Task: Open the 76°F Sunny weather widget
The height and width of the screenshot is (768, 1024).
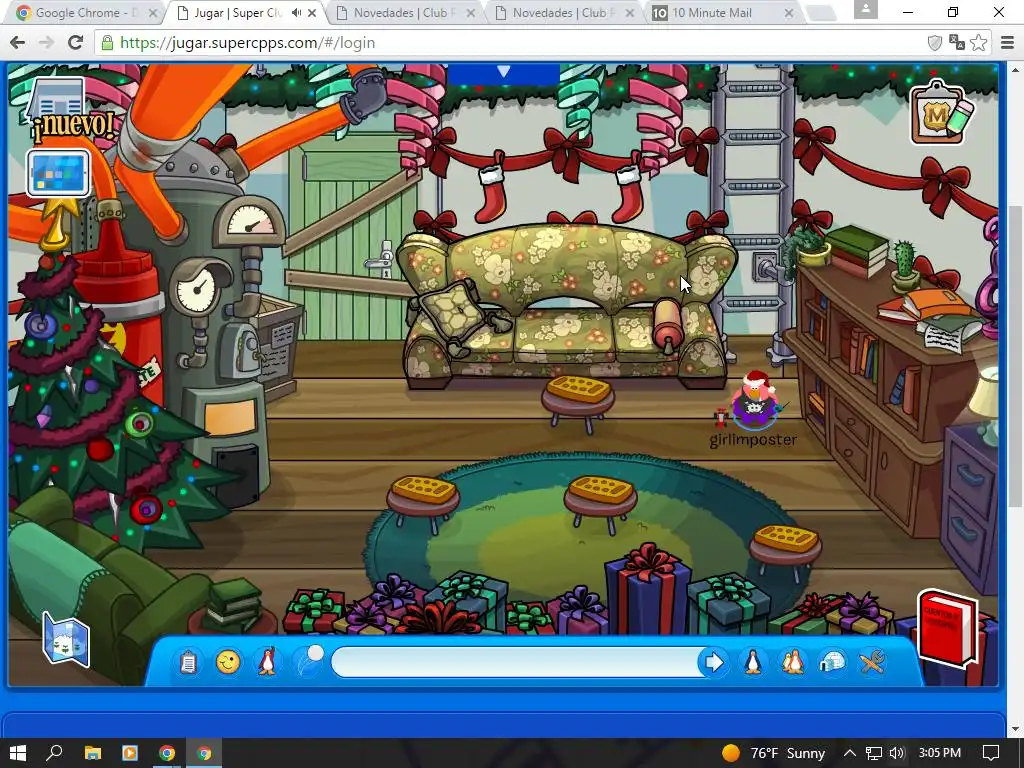Action: [x=775, y=753]
